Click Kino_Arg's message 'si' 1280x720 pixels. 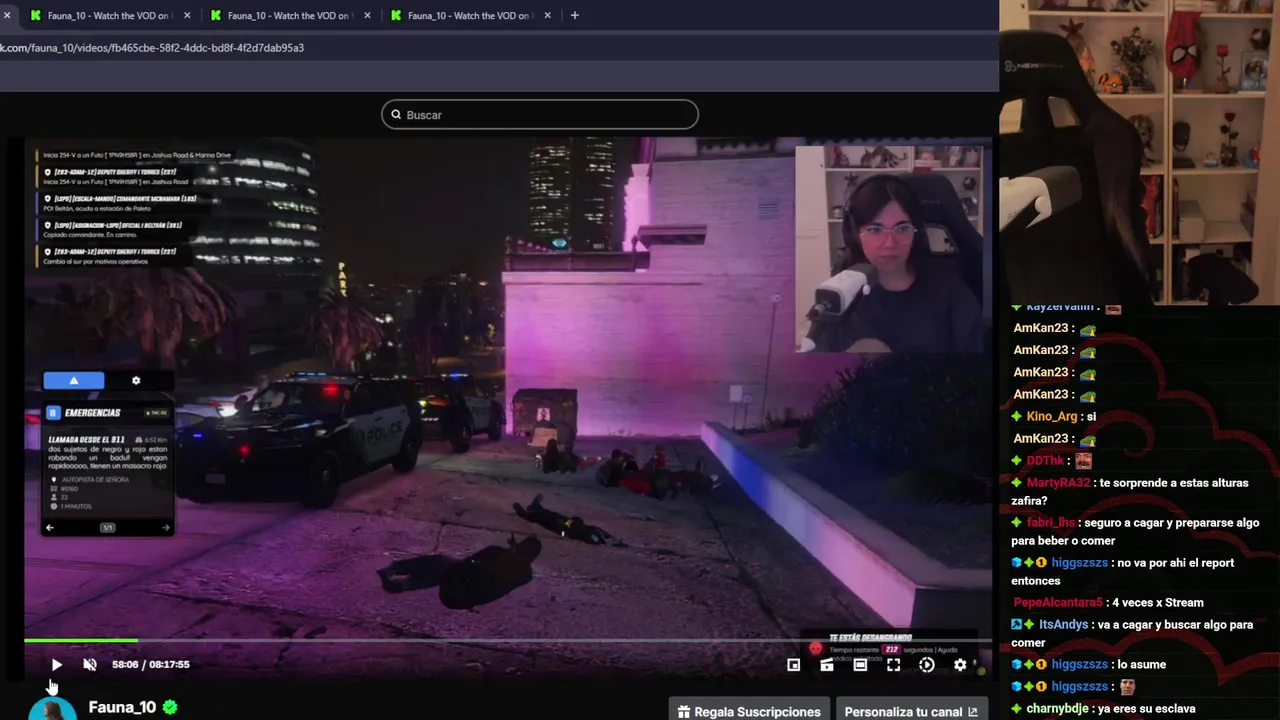click(1091, 417)
